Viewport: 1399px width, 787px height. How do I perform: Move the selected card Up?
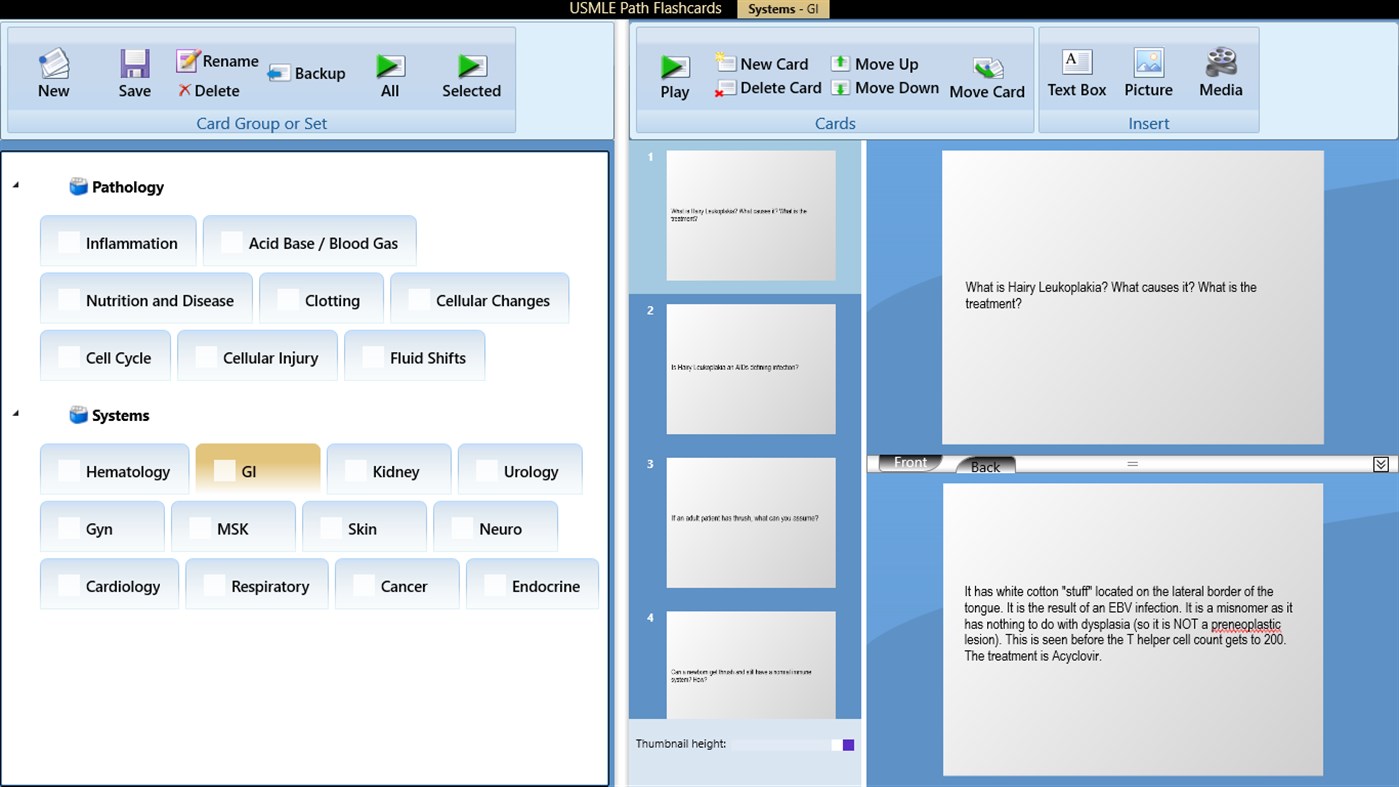[875, 63]
